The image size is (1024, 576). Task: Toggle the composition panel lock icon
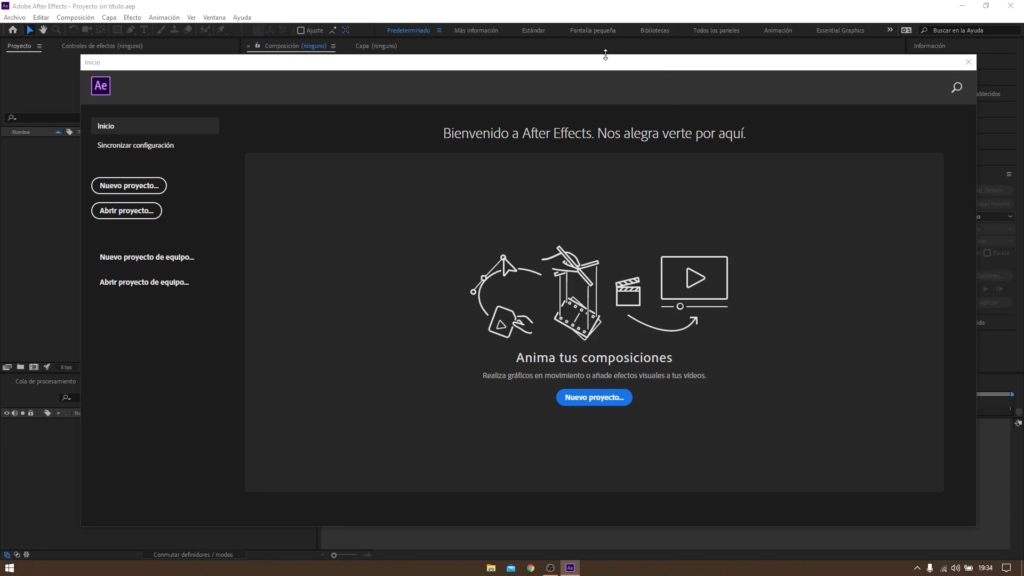click(x=257, y=46)
